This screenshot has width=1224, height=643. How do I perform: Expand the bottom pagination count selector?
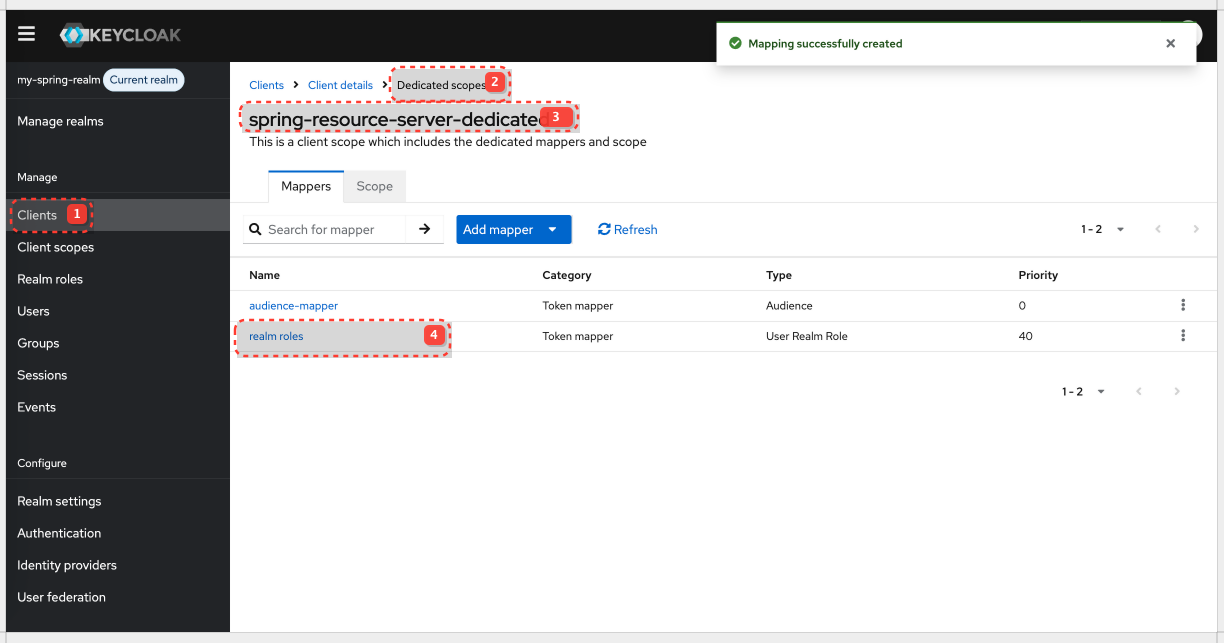(1100, 391)
